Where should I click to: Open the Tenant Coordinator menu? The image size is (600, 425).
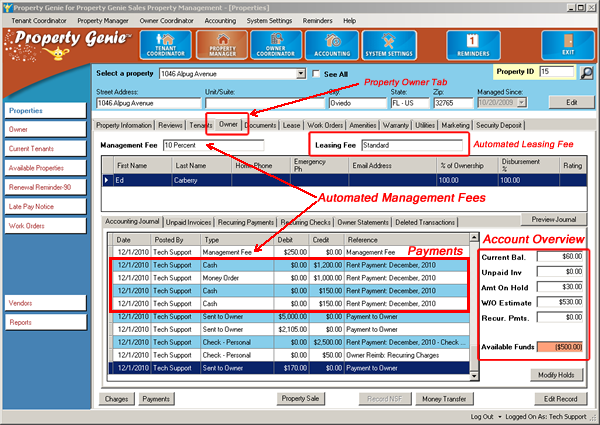coord(39,21)
